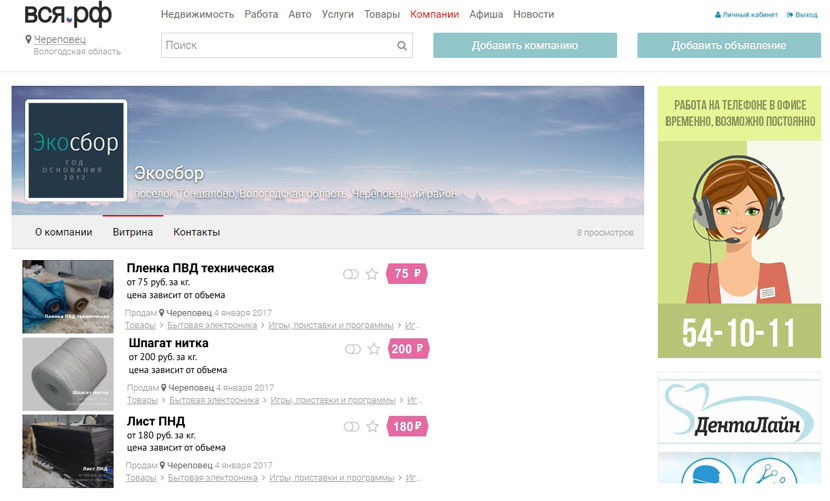
Task: Click the 180 ₽ price tag
Action: click(407, 426)
